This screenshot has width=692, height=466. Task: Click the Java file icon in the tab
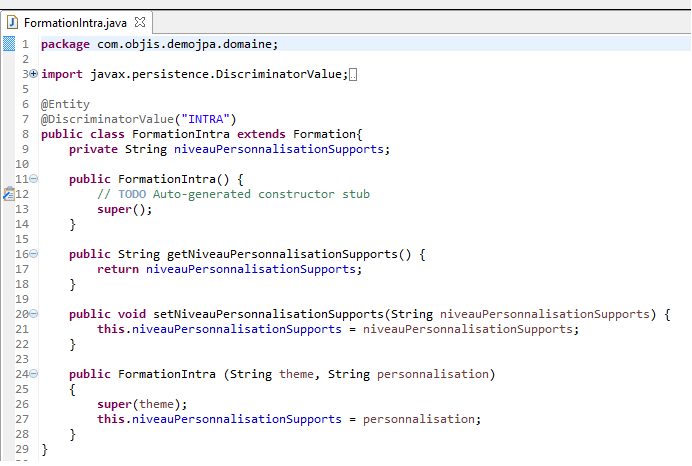pyautogui.click(x=13, y=21)
